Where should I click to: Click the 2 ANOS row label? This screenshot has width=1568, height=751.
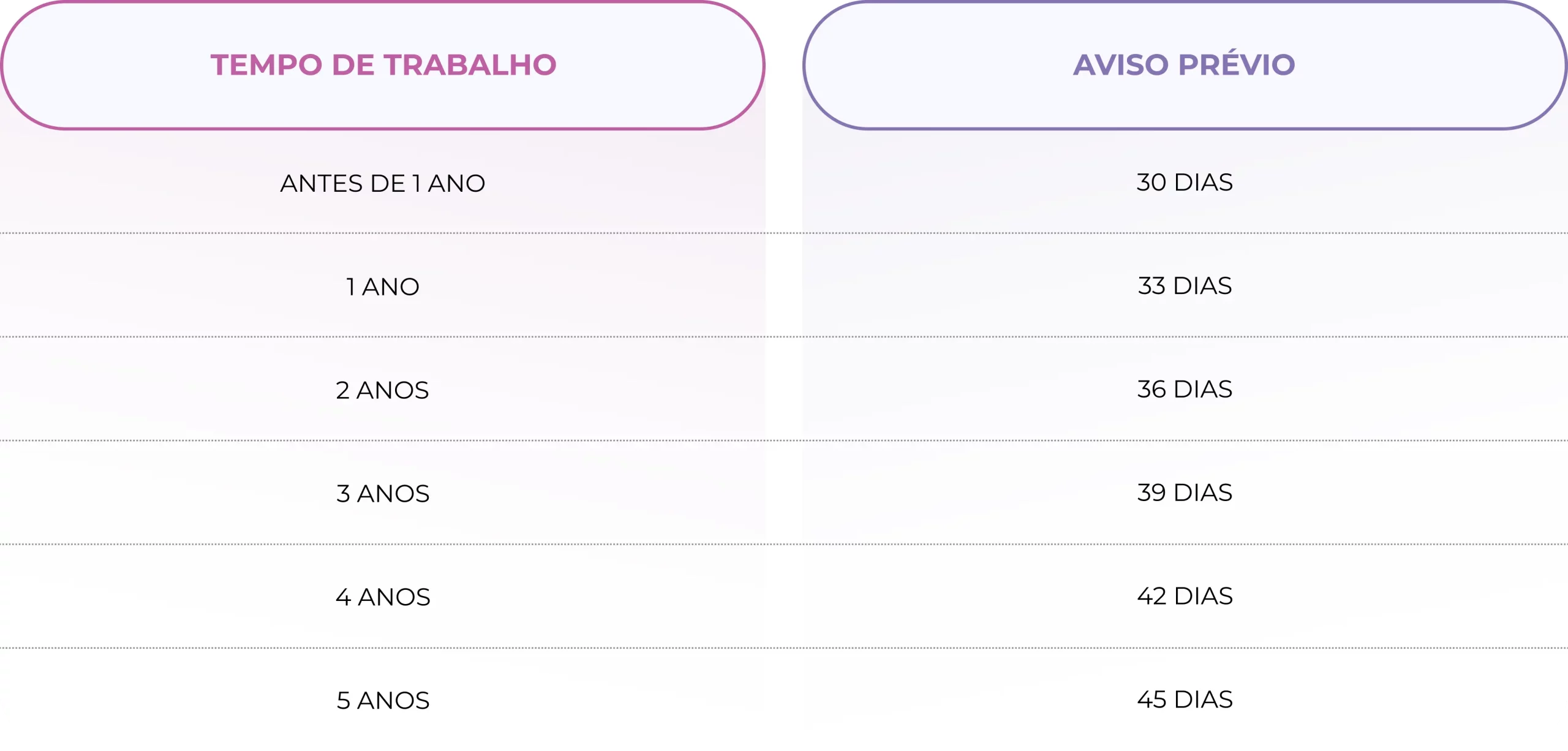[383, 390]
